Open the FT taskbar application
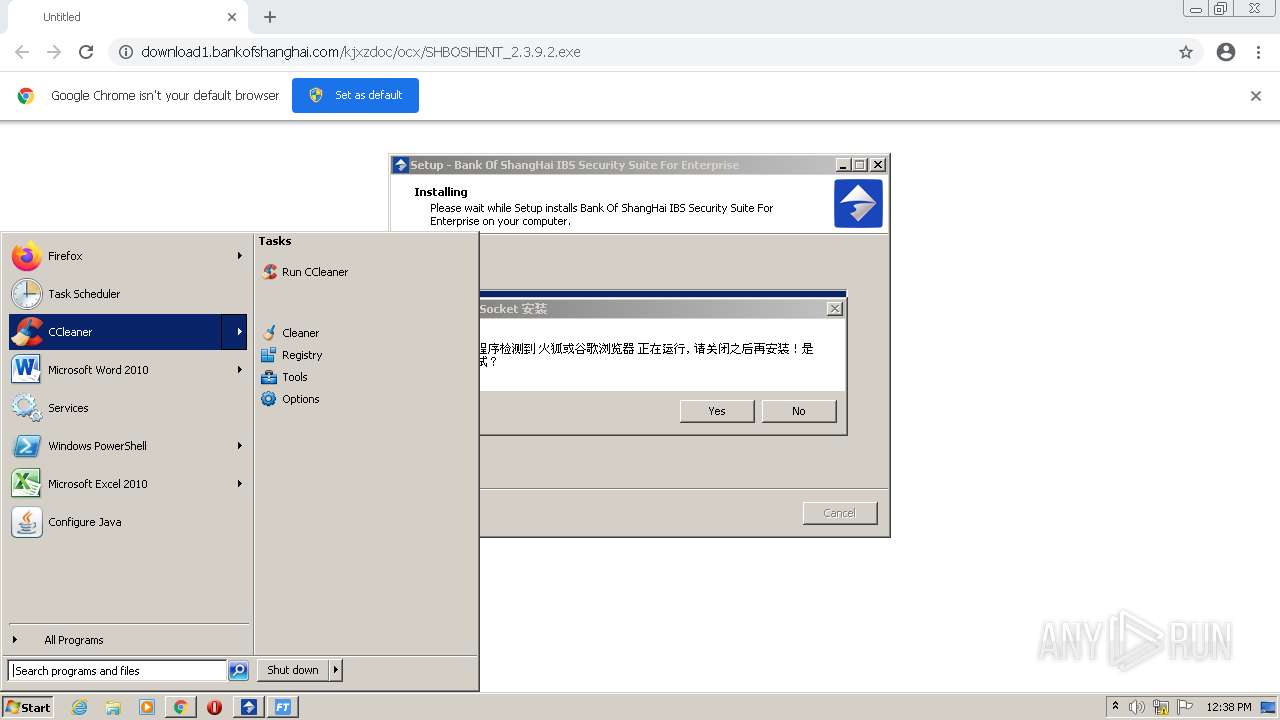 pos(283,707)
